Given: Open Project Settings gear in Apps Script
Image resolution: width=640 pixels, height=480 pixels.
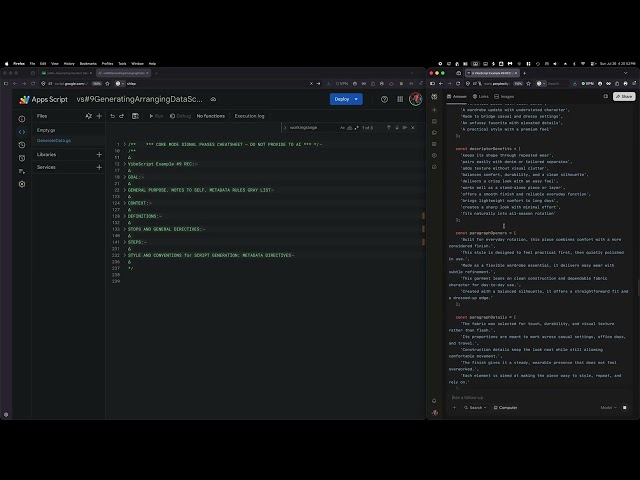Looking at the screenshot, I should tap(22, 184).
